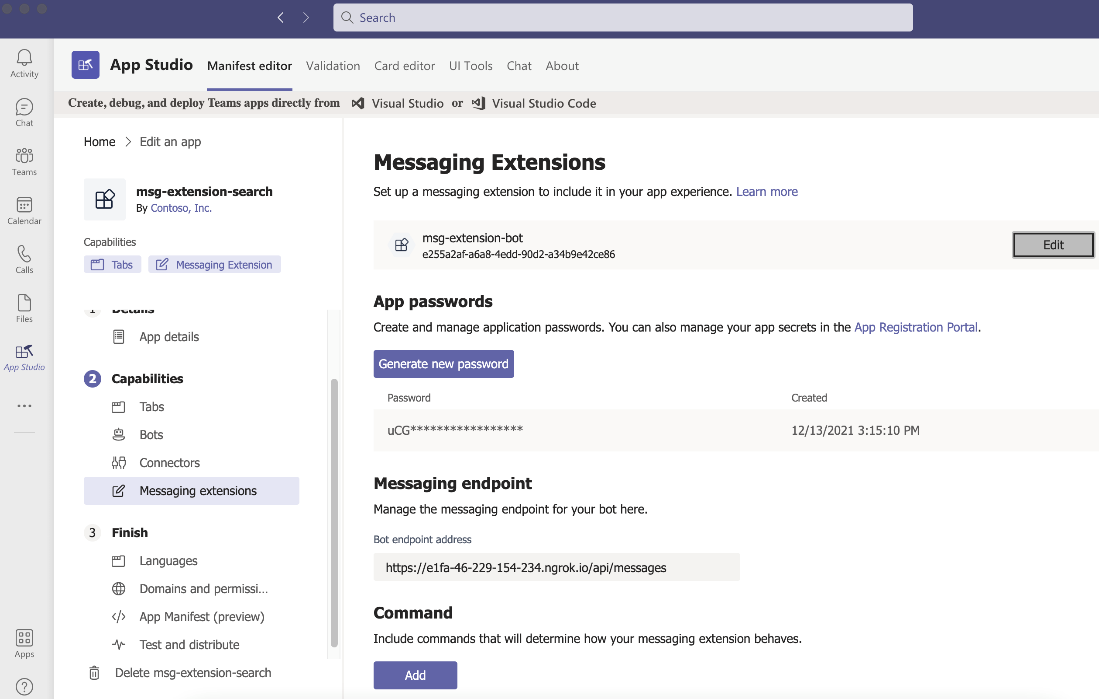This screenshot has width=1099, height=699.
Task: Click the Edit an app breadcrumb
Action: coord(170,142)
